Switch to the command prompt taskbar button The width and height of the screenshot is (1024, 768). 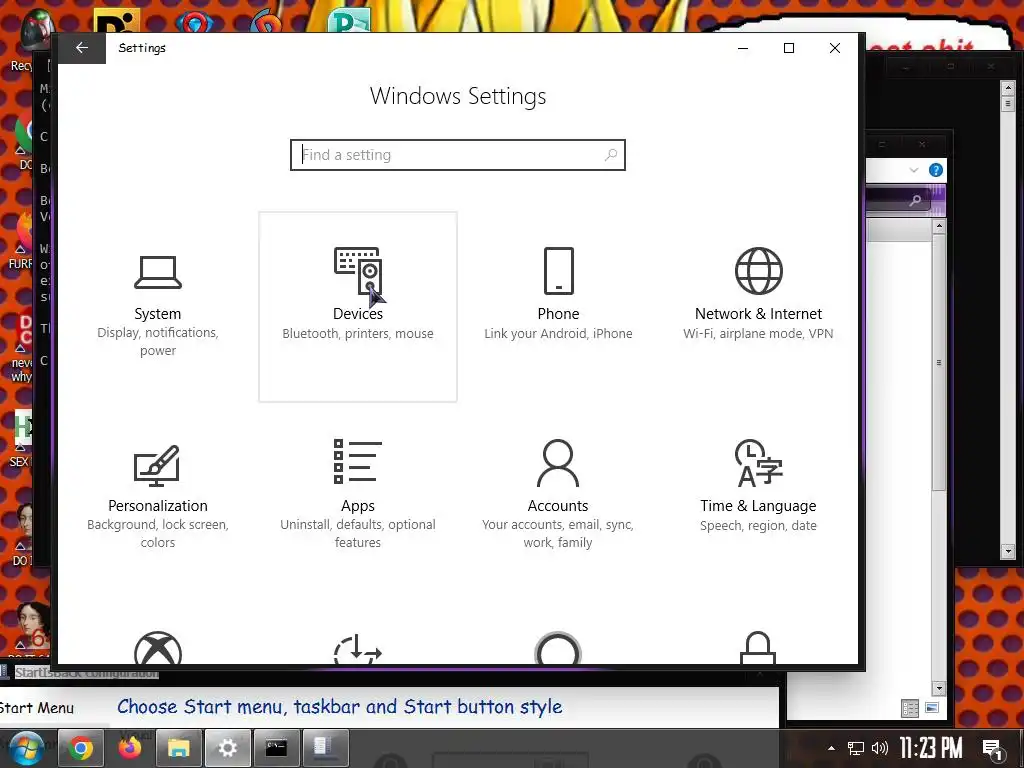276,748
